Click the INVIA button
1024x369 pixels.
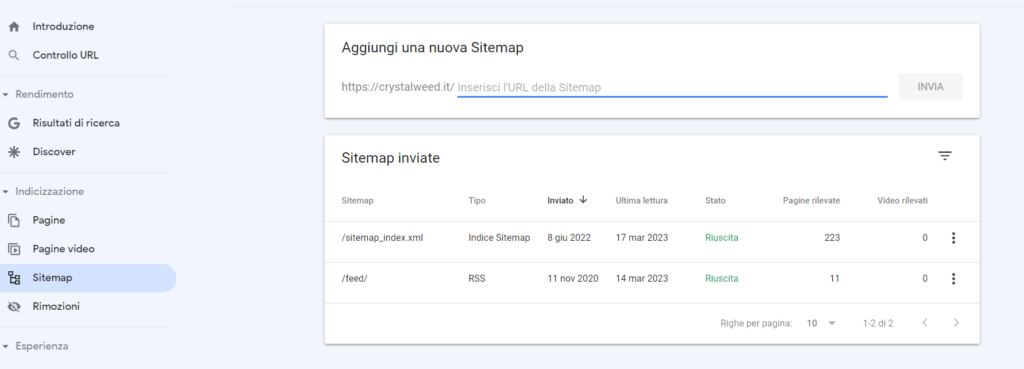coord(930,87)
